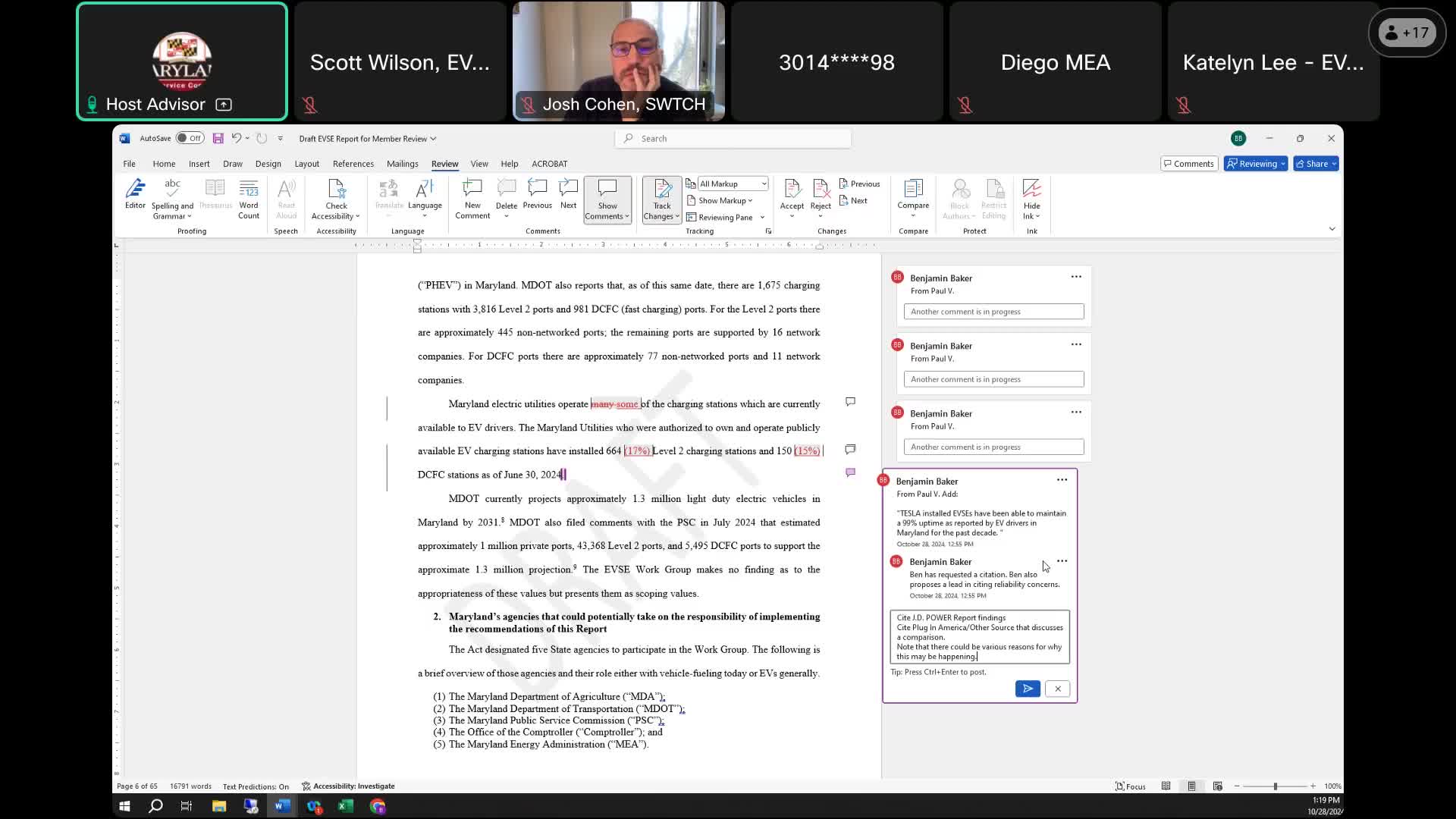Jump to Next change in Changes group
This screenshot has height=819, width=1456.
(x=853, y=200)
